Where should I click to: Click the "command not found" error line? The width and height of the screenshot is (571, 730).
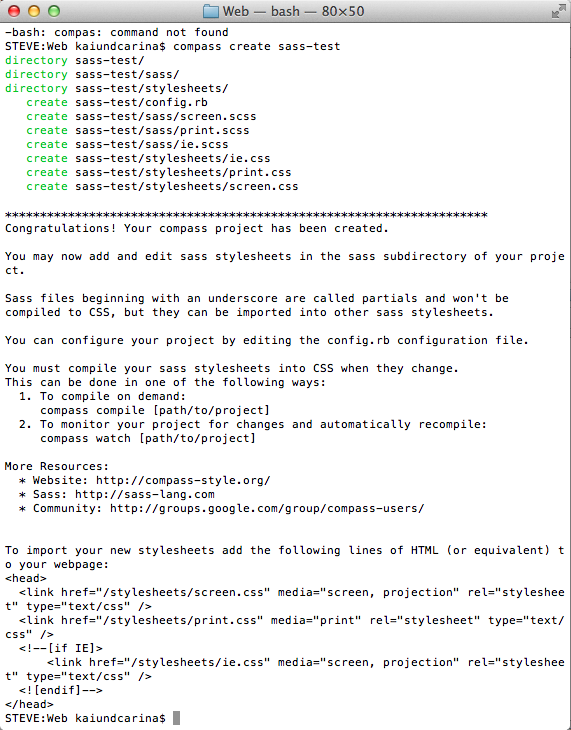[117, 32]
